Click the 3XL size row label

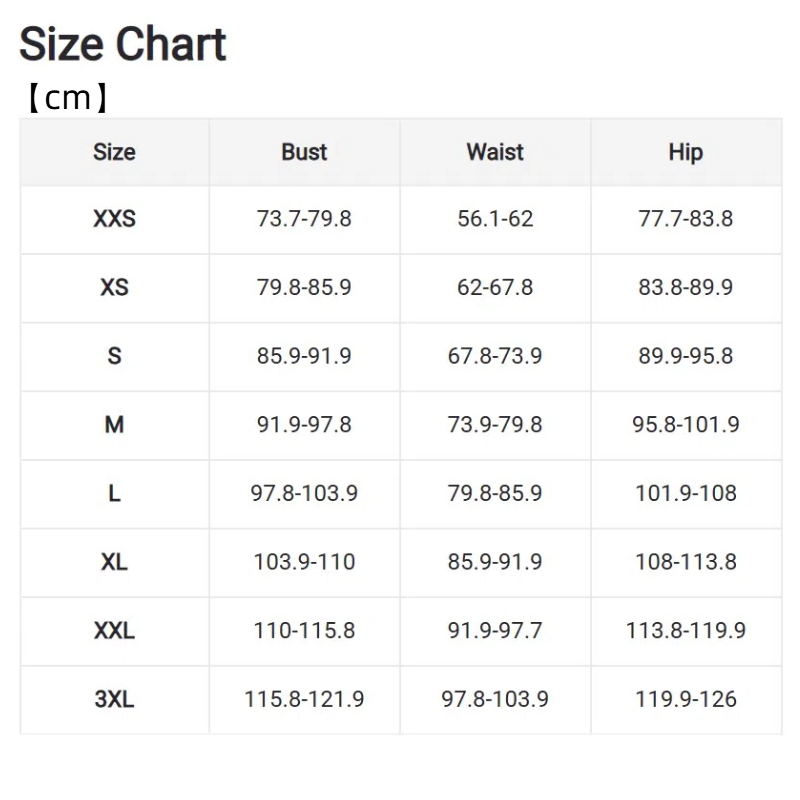point(114,699)
